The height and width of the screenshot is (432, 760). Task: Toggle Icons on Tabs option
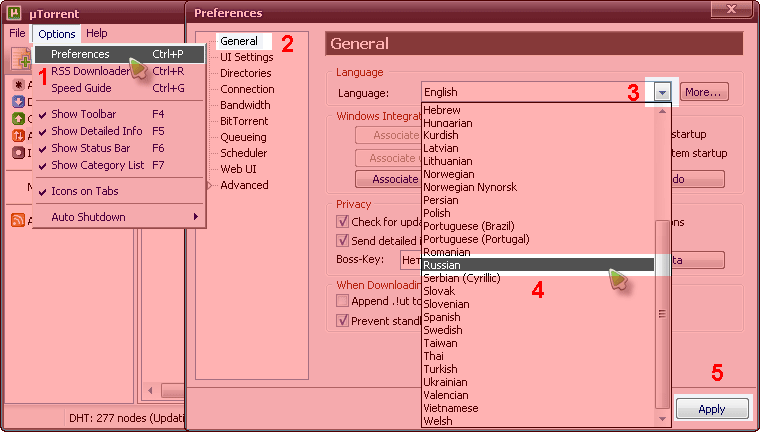point(119,191)
